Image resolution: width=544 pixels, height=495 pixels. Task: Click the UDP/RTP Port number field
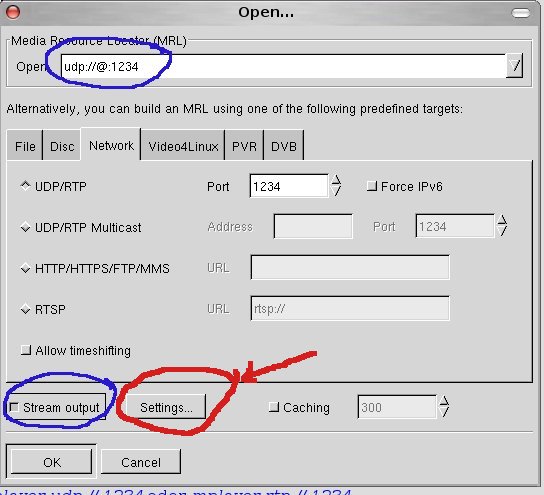pos(289,186)
